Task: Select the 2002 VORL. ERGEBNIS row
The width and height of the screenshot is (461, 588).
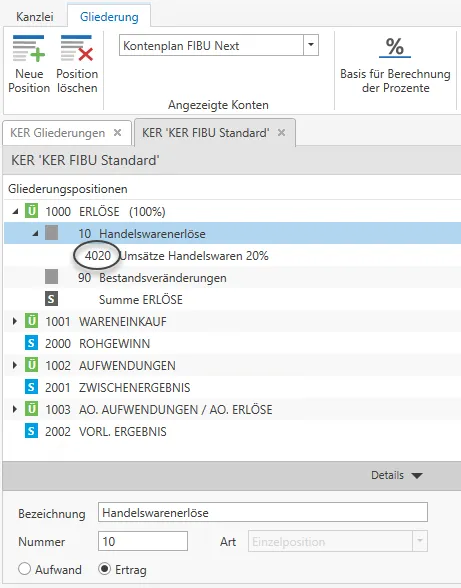Action: 232,431
